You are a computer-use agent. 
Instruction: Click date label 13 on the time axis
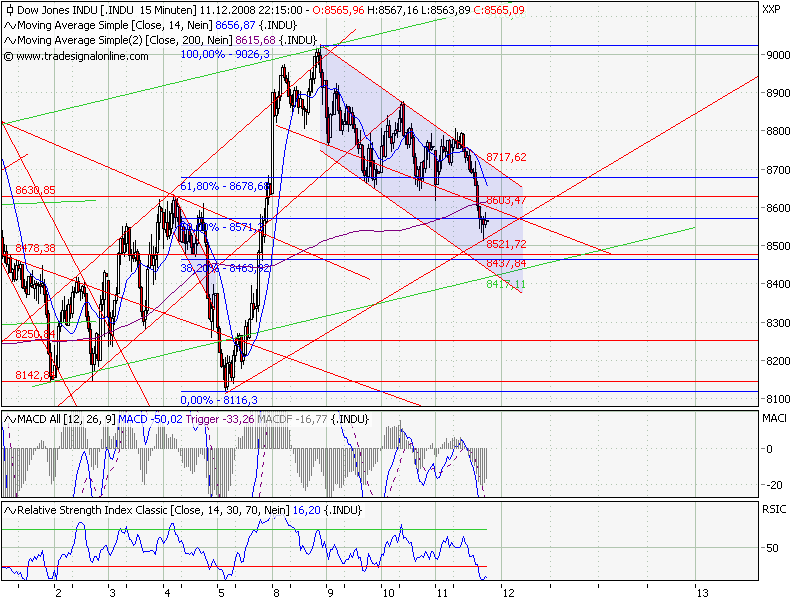pyautogui.click(x=703, y=593)
